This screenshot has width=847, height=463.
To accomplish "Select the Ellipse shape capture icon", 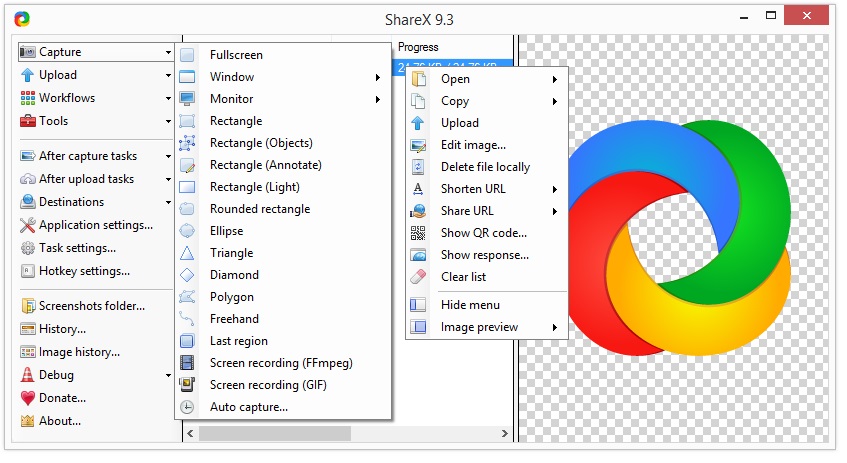I will click(187, 231).
